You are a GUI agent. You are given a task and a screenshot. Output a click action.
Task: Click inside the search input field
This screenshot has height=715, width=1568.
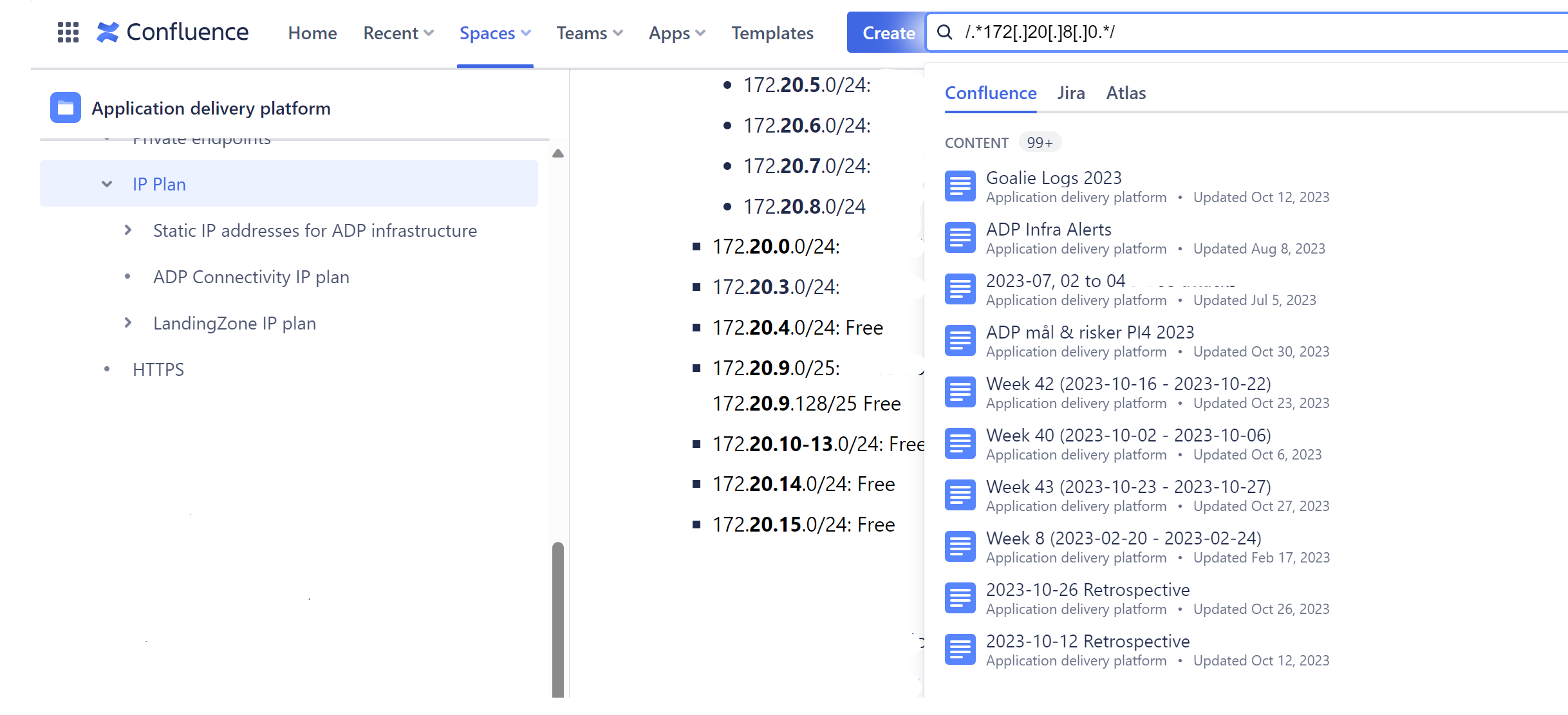[x=1223, y=32]
